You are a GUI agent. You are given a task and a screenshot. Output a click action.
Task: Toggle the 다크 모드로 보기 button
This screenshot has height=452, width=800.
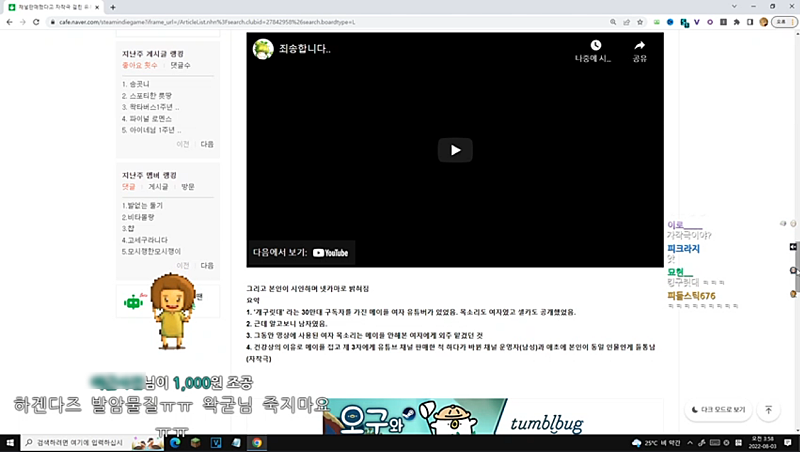pyautogui.click(x=718, y=410)
